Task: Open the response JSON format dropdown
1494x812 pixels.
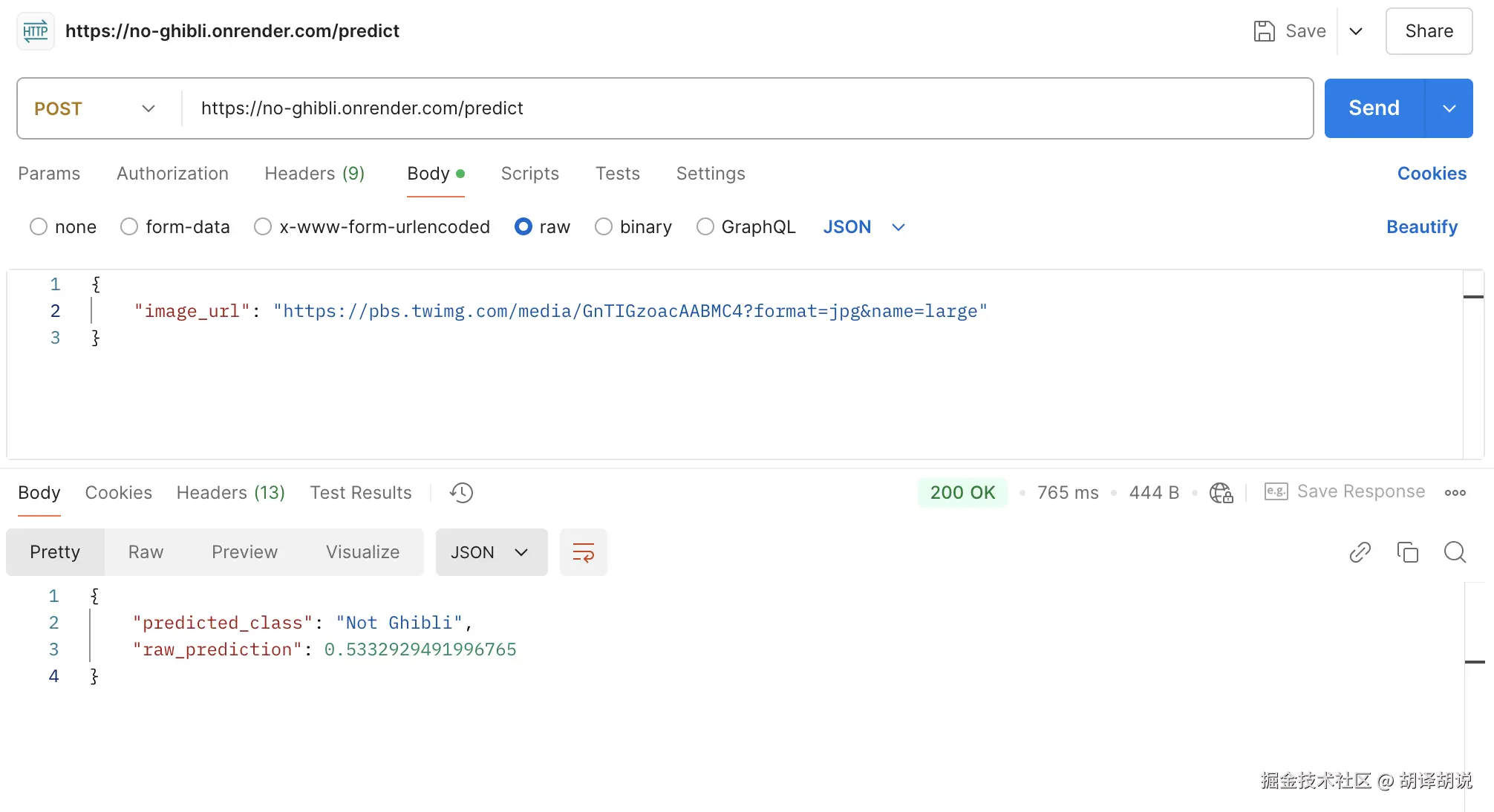Action: [491, 552]
